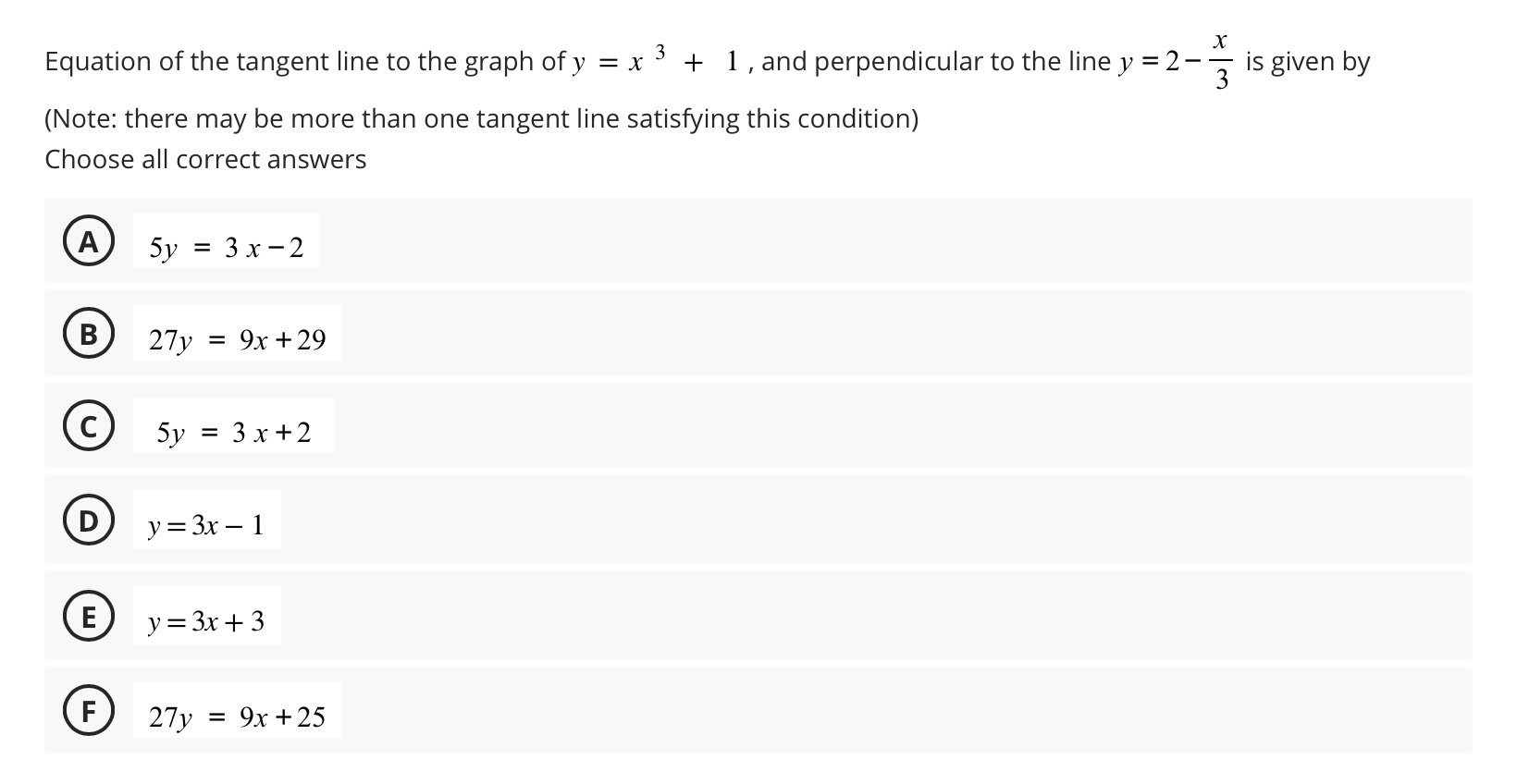Click the equation y = 3x - 1

[205, 525]
